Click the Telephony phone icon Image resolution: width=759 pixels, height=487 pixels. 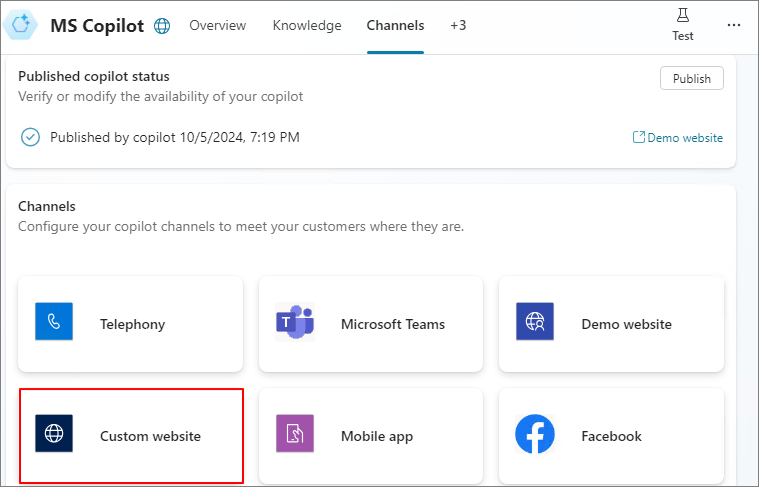(54, 321)
